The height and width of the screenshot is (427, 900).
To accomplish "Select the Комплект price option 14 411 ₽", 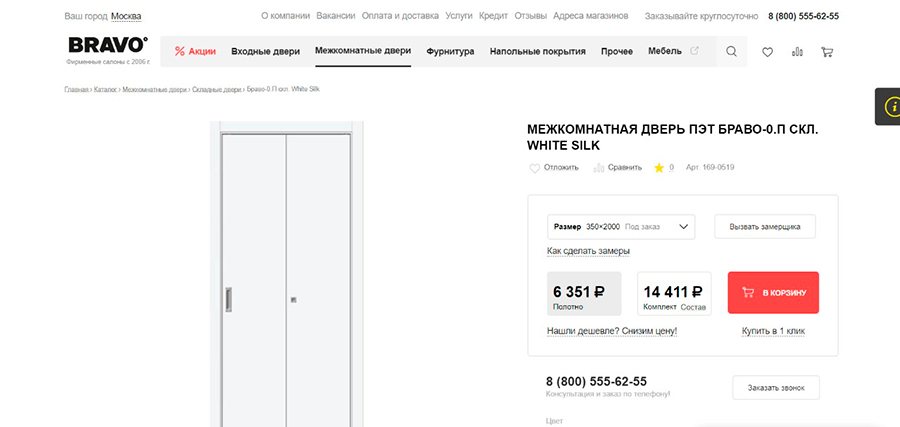I will tap(674, 294).
